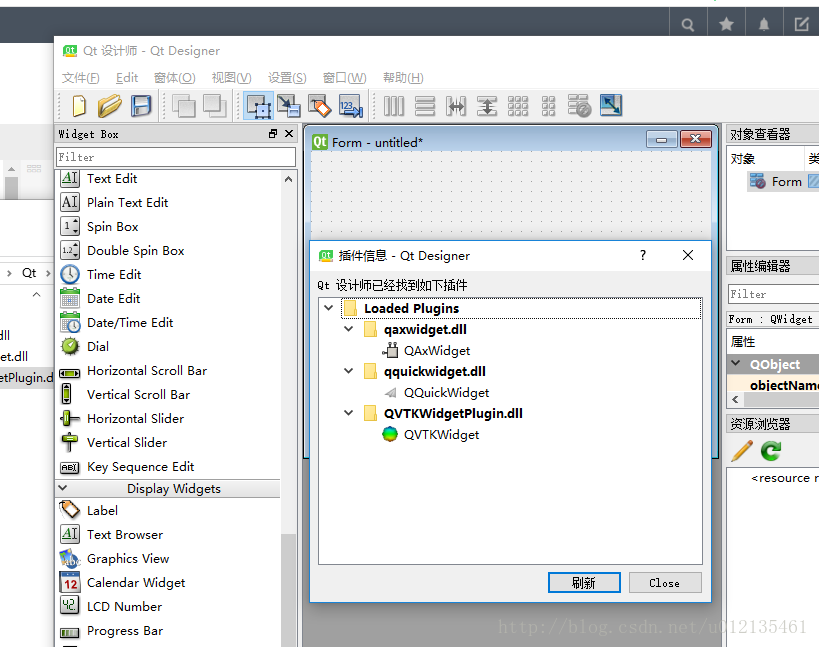Collapse the Display Widgets category
The height and width of the screenshot is (647, 819).
click(x=63, y=488)
